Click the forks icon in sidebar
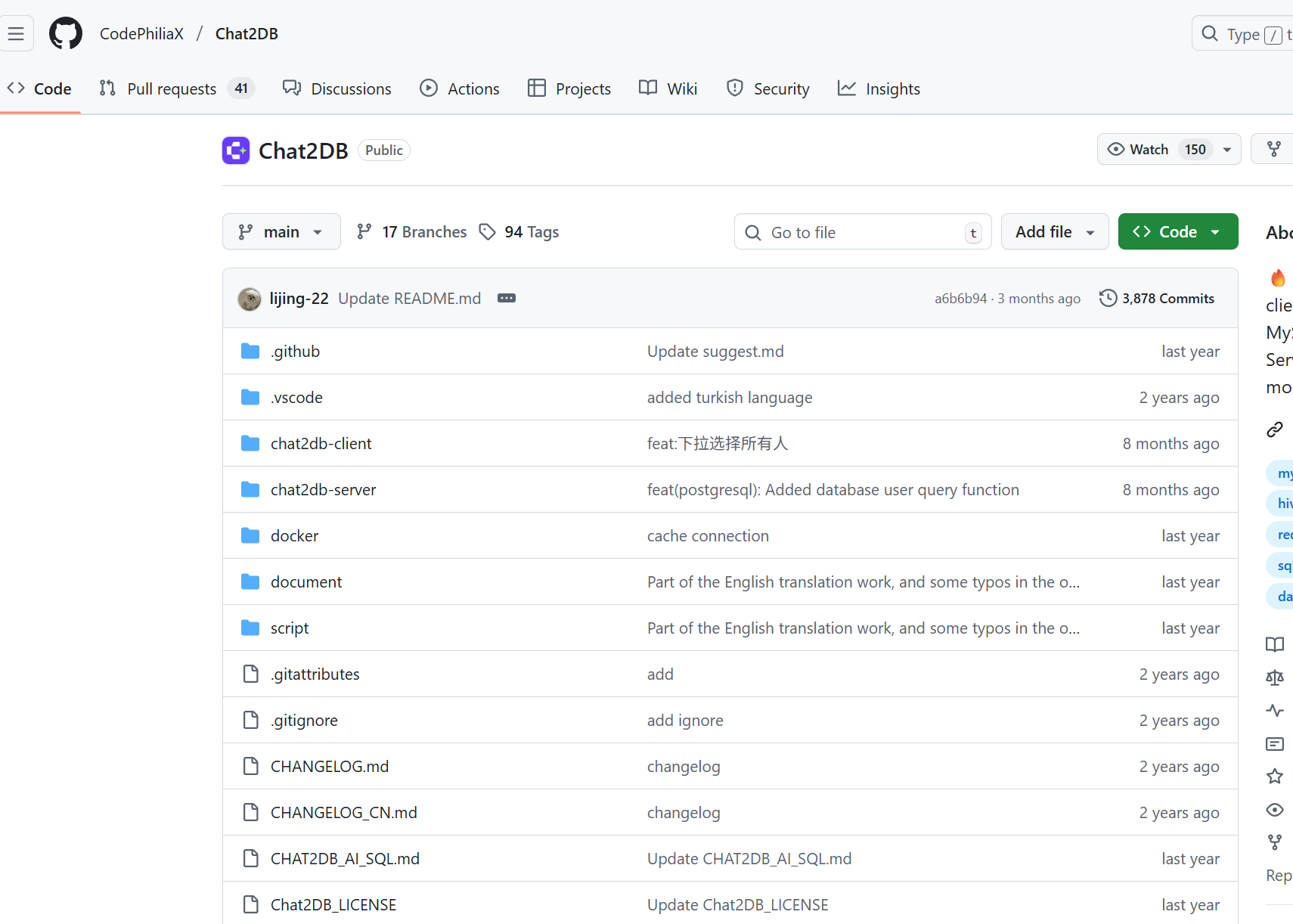Viewport: 1293px width, 924px height. click(x=1275, y=842)
